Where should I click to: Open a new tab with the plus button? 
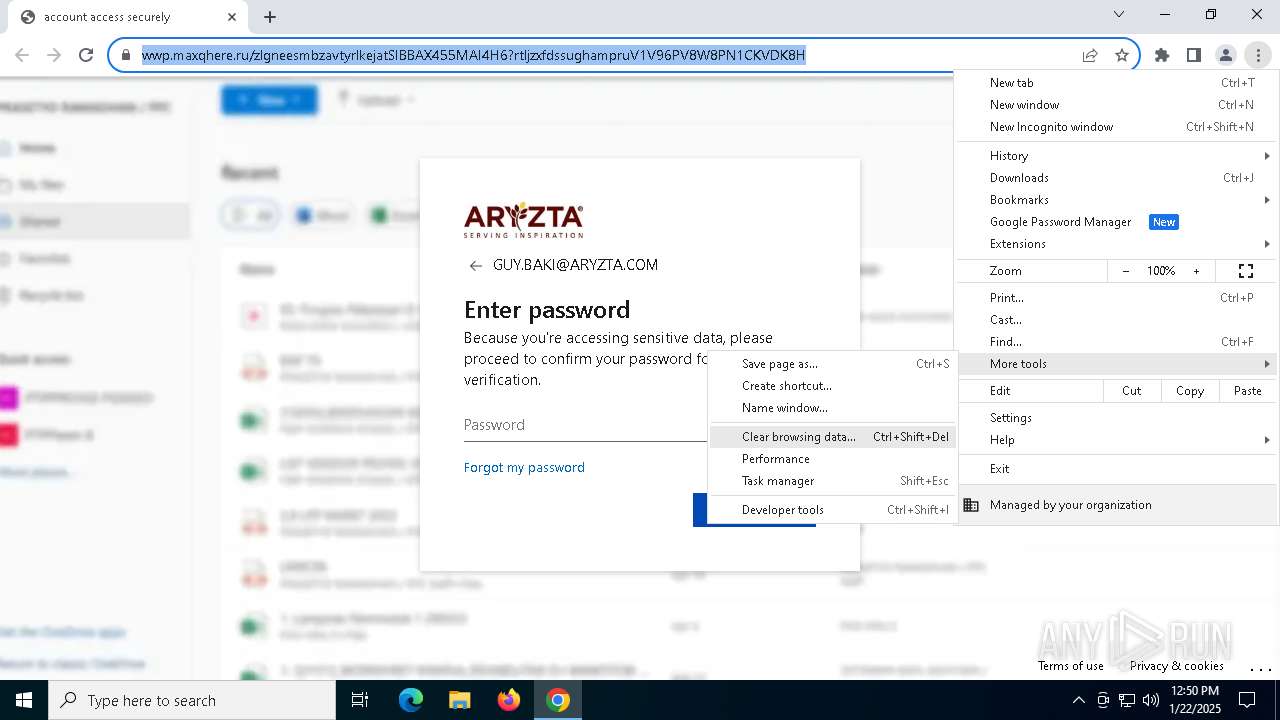pos(270,16)
